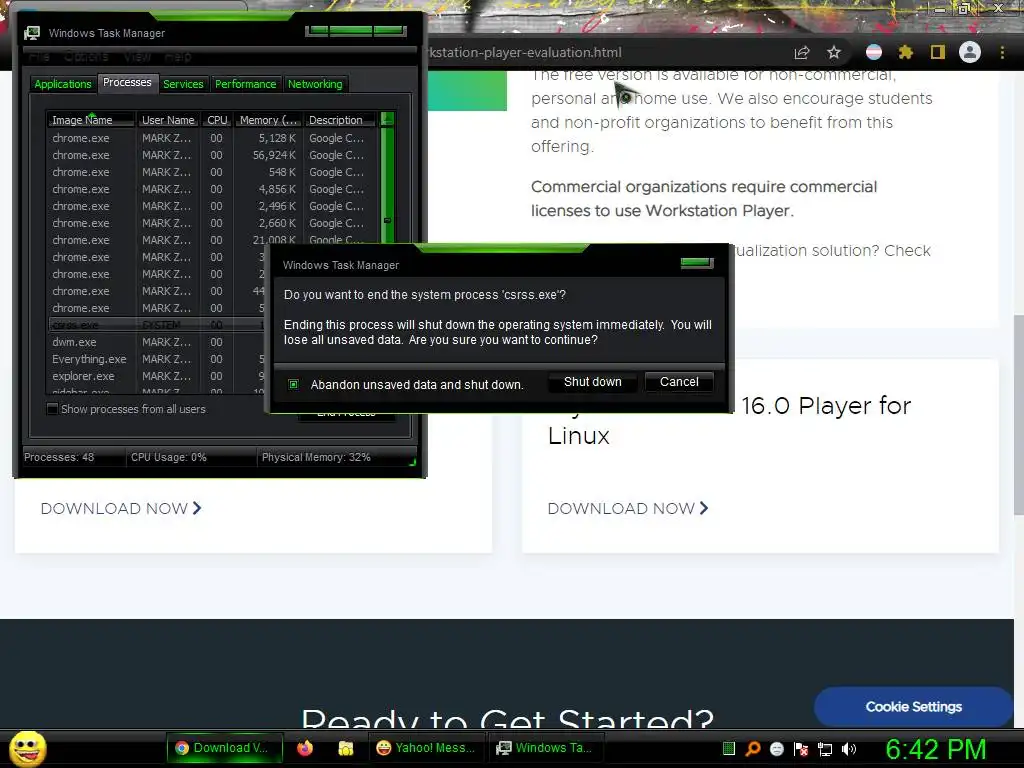Open the Services tab
The width and height of the screenshot is (1024, 768).
point(183,84)
